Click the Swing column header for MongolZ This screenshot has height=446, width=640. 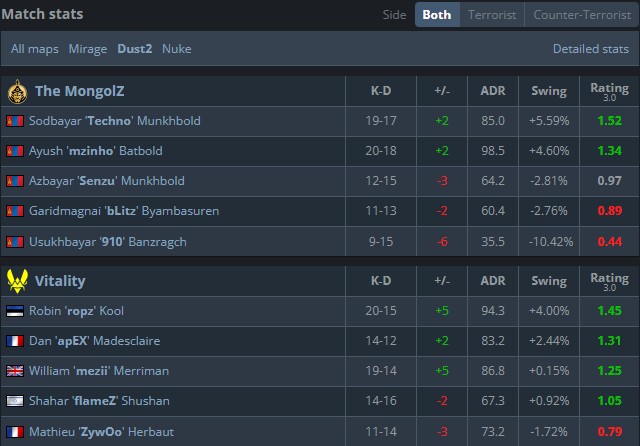point(549,92)
